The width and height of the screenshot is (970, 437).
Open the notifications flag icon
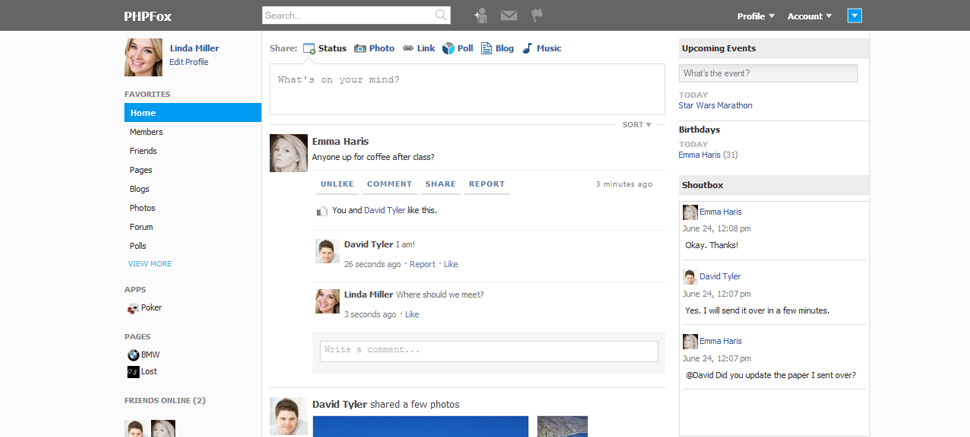tap(536, 16)
